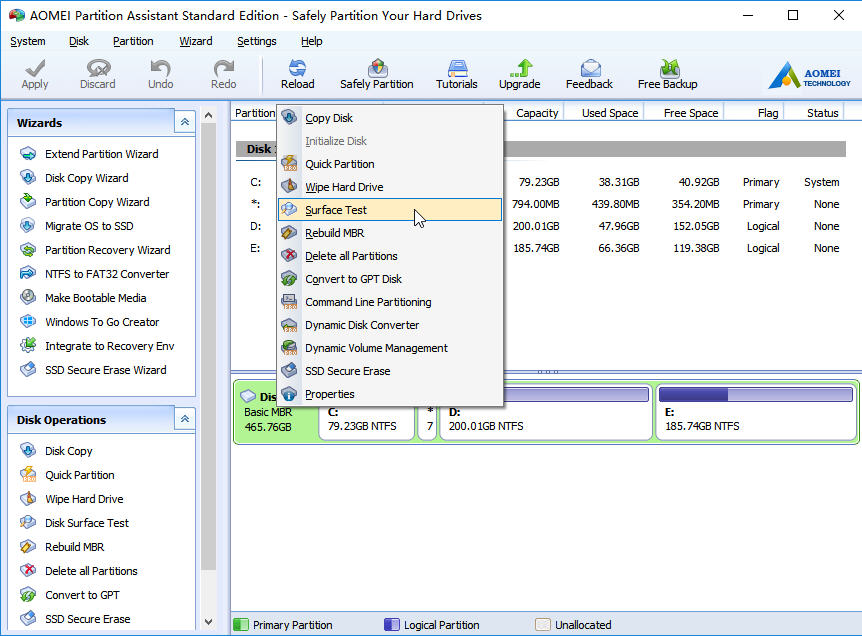Click the Undo arrow icon
This screenshot has height=636, width=862.
(x=161, y=69)
